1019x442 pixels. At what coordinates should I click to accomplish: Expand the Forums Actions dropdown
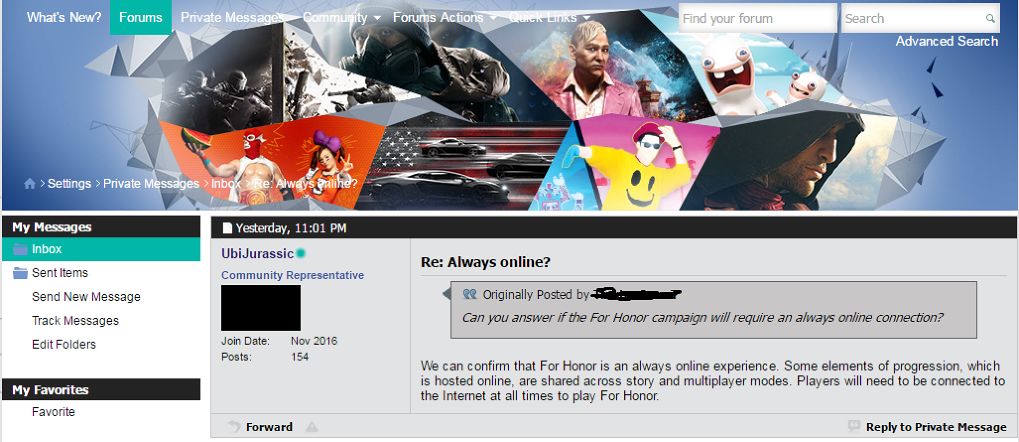pyautogui.click(x=445, y=18)
